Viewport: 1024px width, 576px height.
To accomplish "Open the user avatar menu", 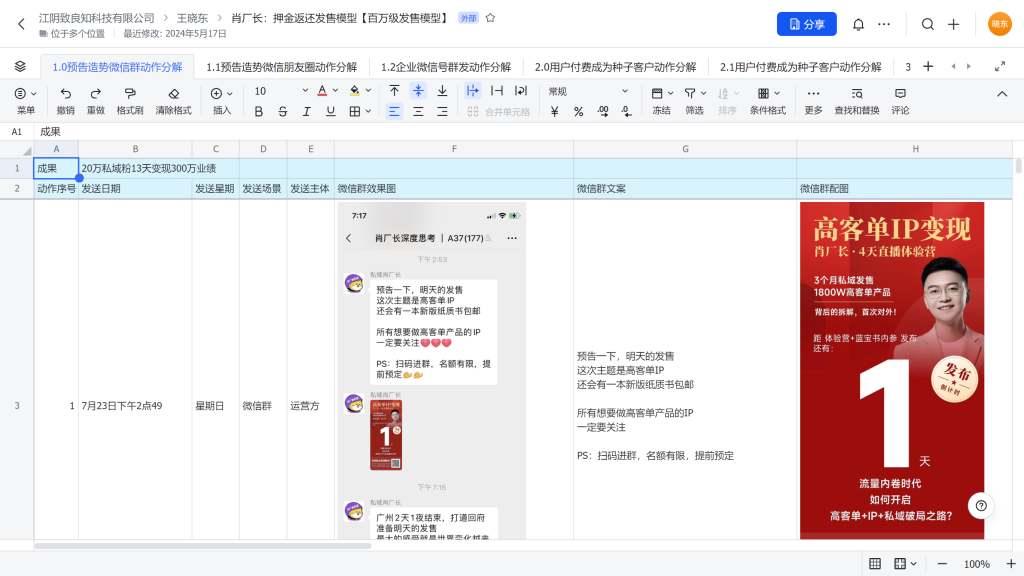I will coord(999,24).
